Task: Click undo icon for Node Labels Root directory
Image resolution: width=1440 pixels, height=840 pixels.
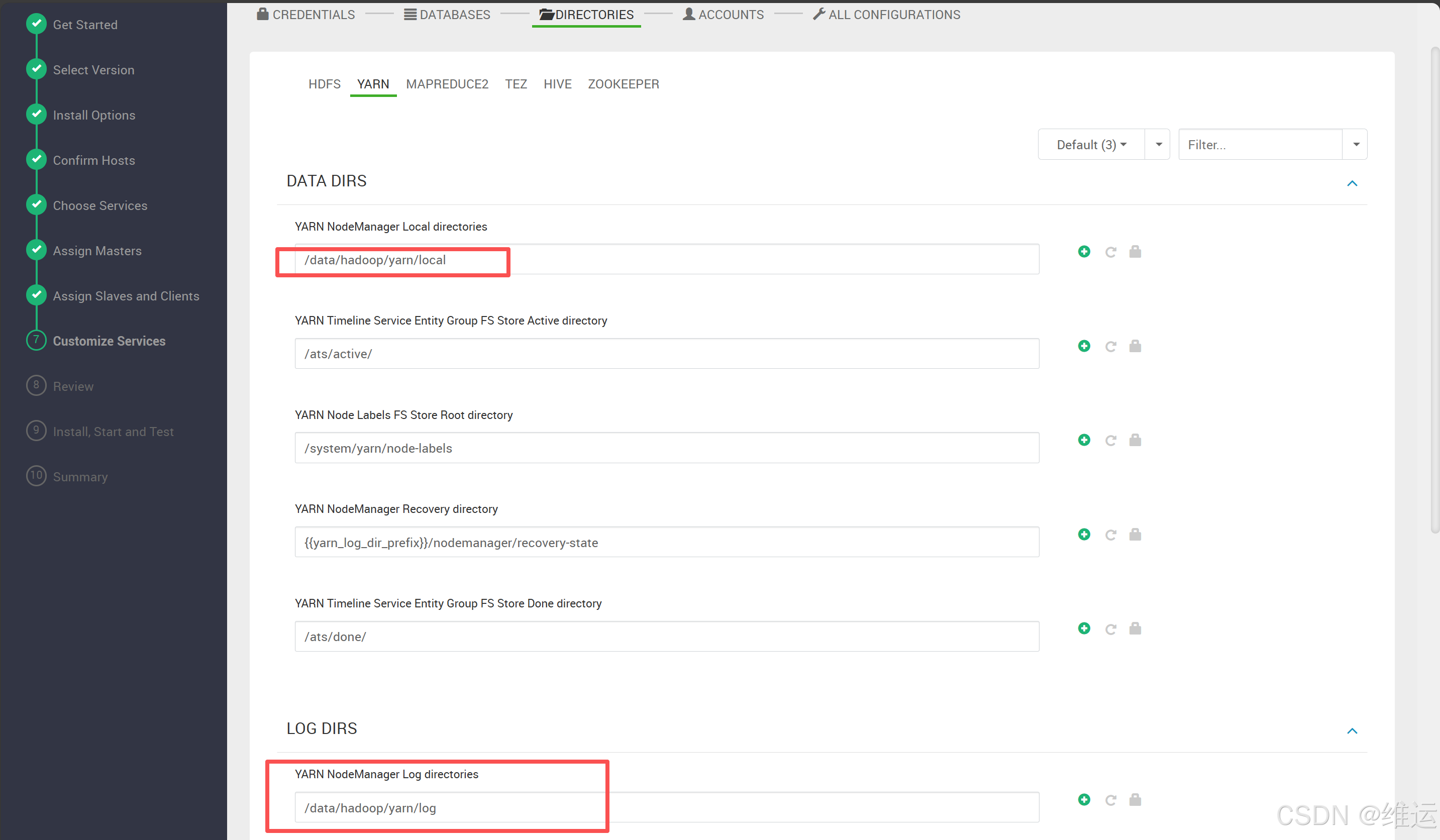Action: pos(1110,440)
